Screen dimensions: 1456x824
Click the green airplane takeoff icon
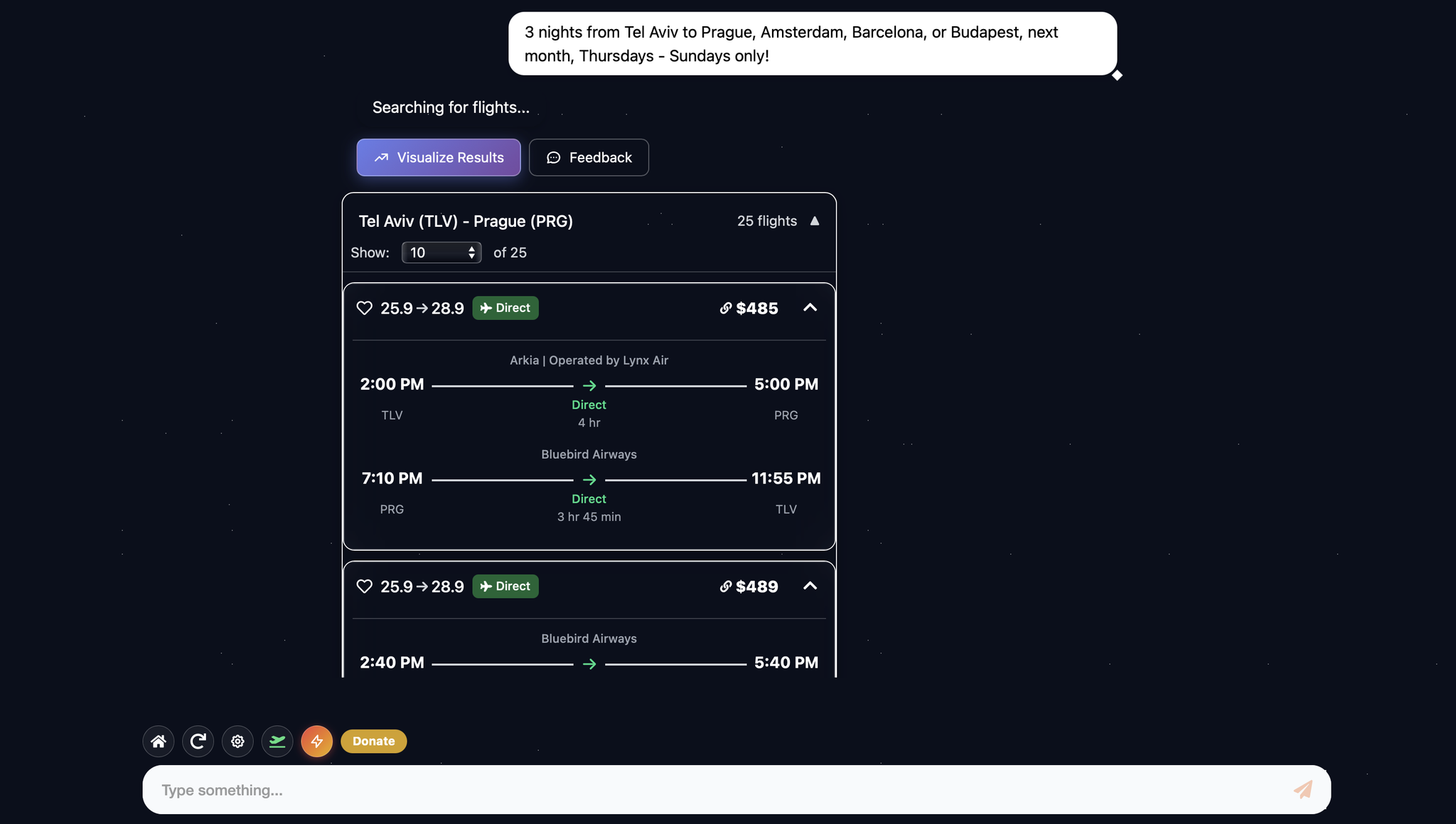(277, 742)
